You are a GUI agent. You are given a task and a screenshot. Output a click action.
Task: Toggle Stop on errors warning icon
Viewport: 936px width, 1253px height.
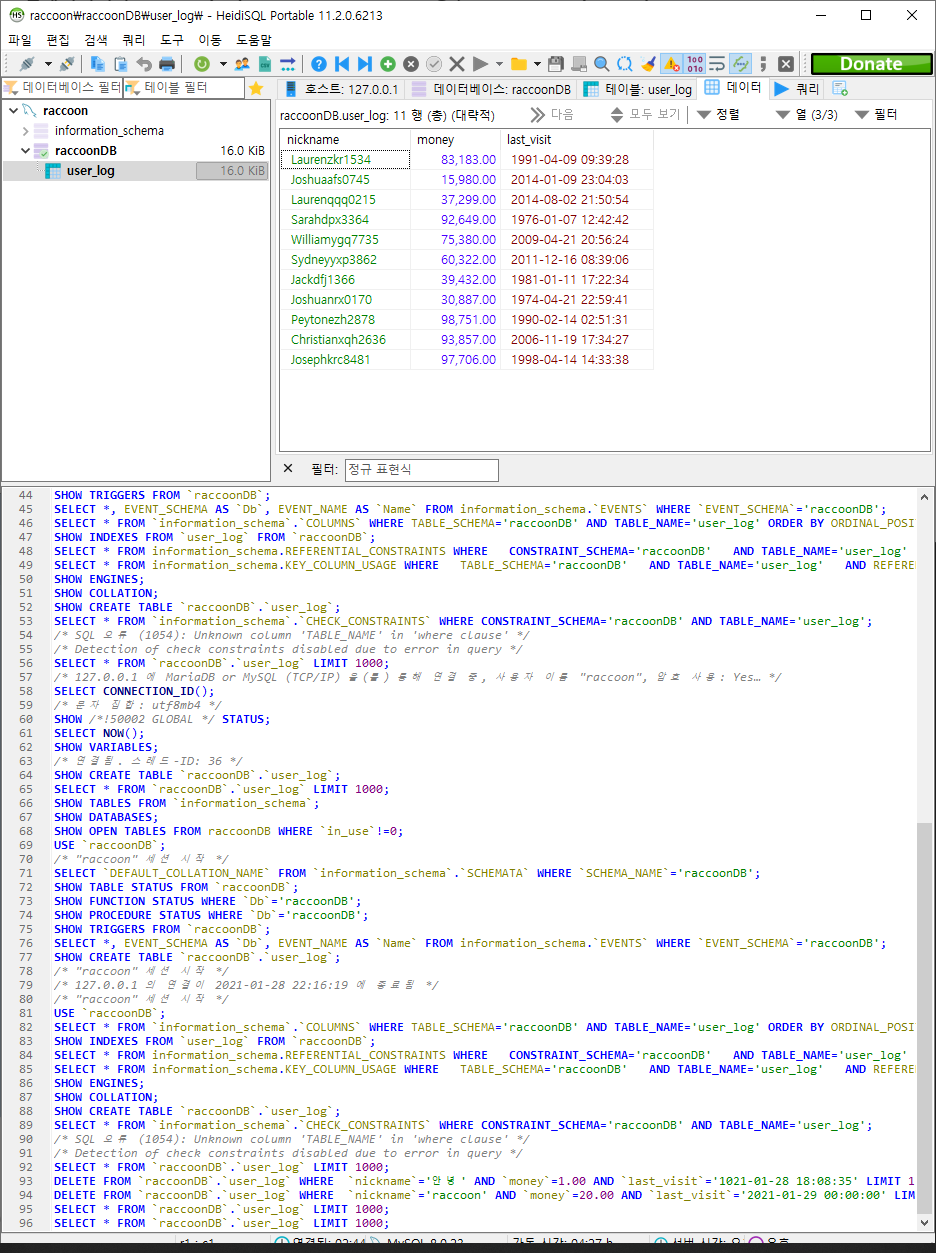pos(671,63)
